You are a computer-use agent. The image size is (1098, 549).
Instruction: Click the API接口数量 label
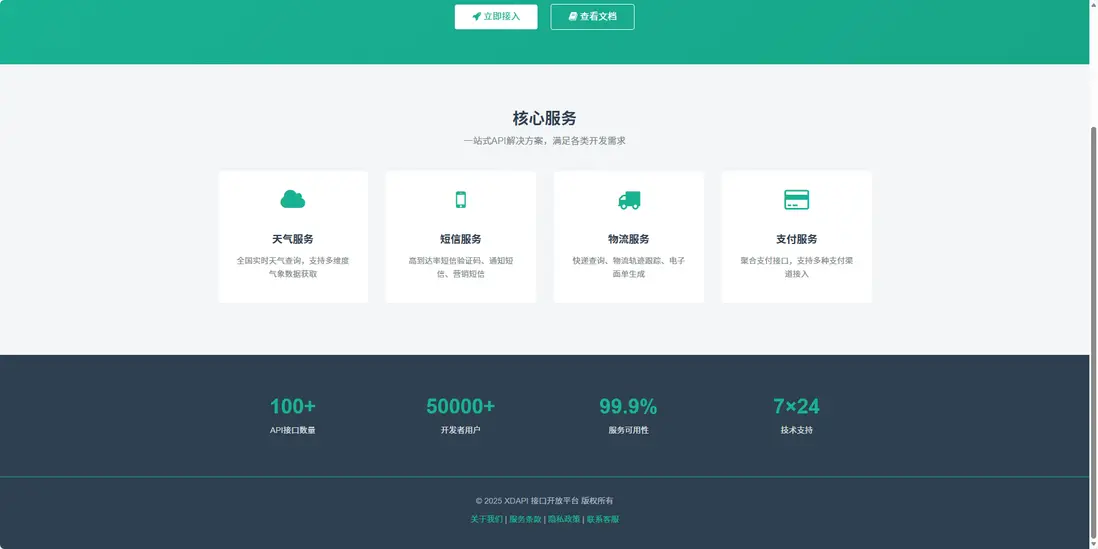[x=293, y=430]
